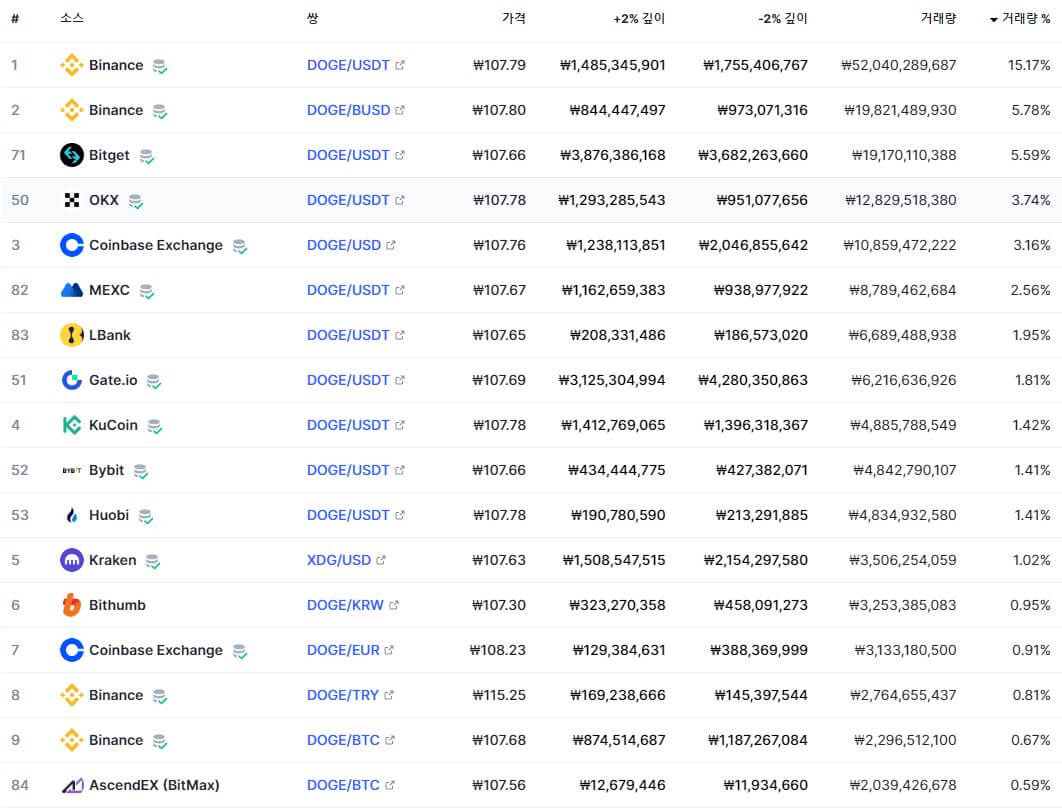This screenshot has width=1062, height=811.
Task: Click the KuCoin exchange logo
Action: click(72, 425)
